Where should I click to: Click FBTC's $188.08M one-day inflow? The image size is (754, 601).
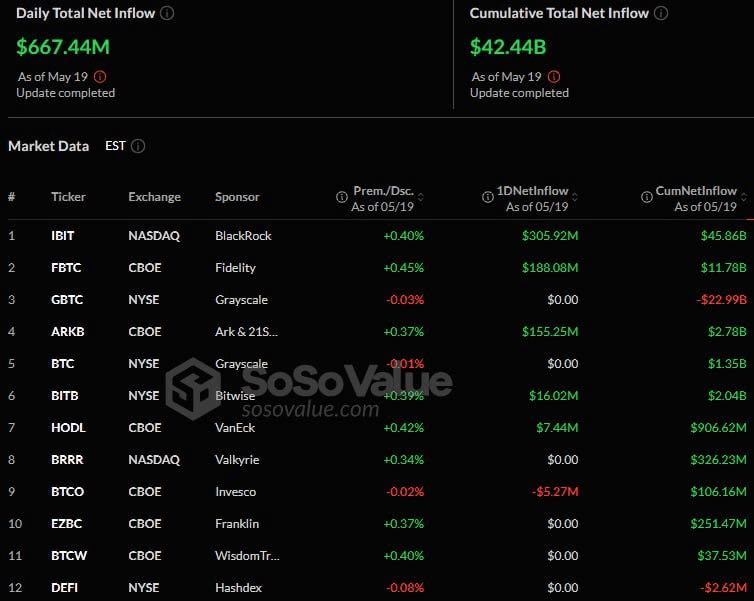[550, 267]
